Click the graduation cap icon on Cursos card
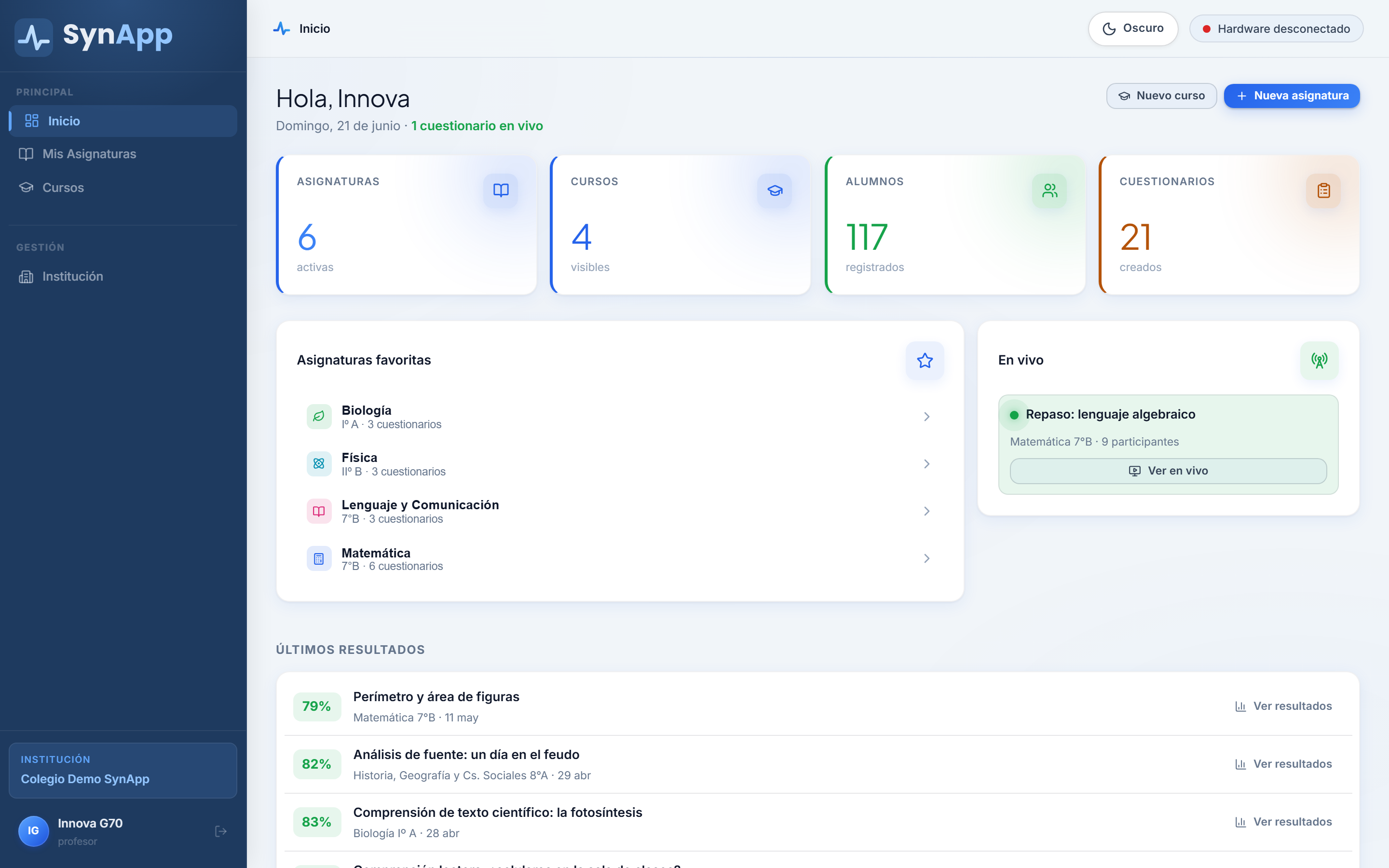 click(x=774, y=190)
